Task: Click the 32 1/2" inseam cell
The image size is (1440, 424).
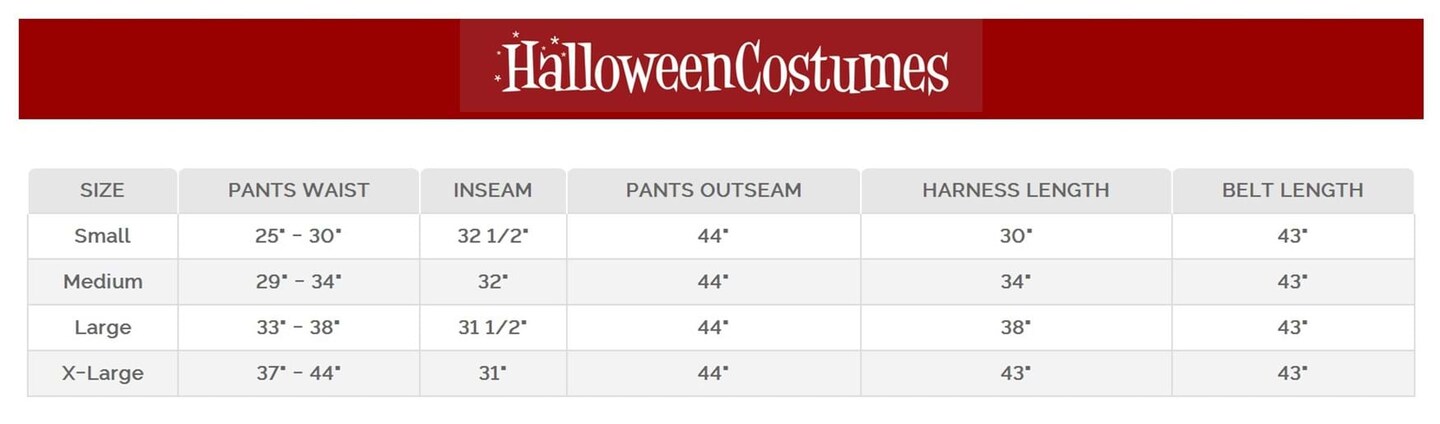Action: tap(492, 236)
